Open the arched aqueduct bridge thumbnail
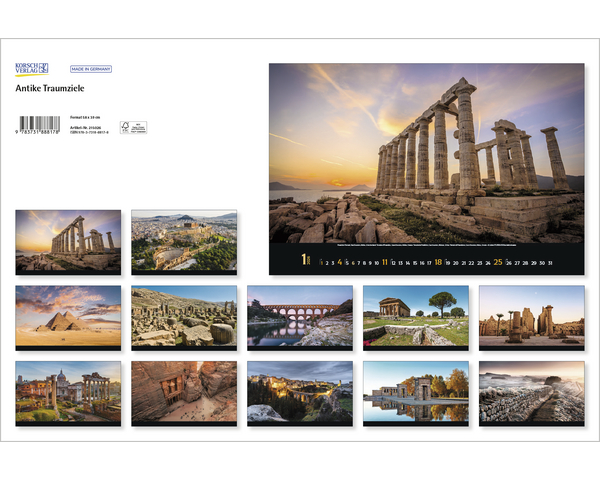Image resolution: width=600 pixels, height=480 pixels. pos(300,314)
